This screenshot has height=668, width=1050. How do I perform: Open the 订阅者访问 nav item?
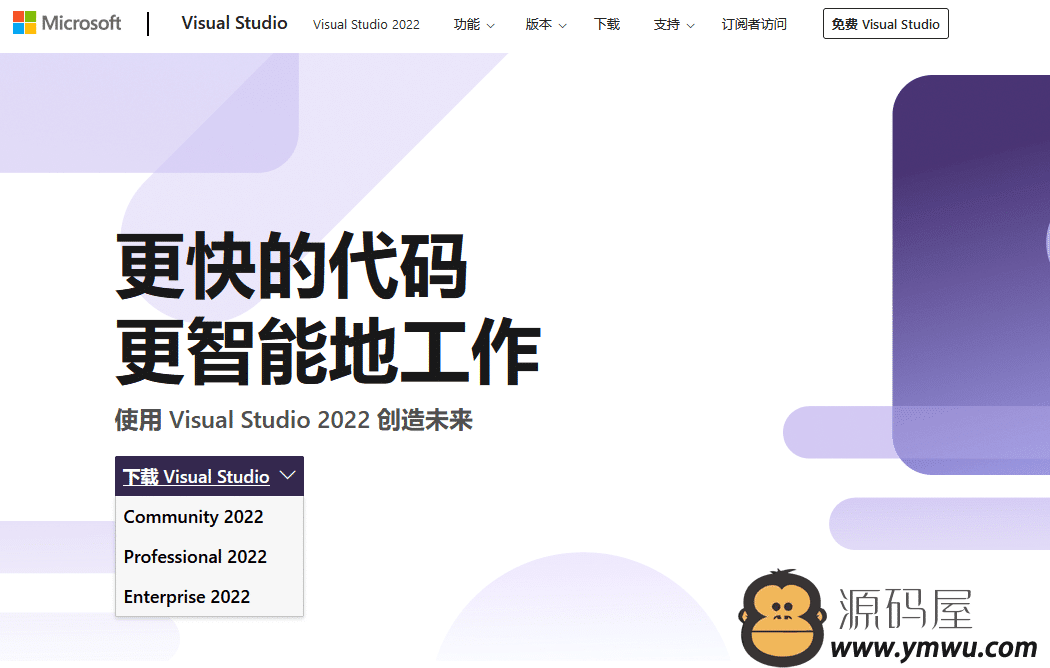pos(754,25)
